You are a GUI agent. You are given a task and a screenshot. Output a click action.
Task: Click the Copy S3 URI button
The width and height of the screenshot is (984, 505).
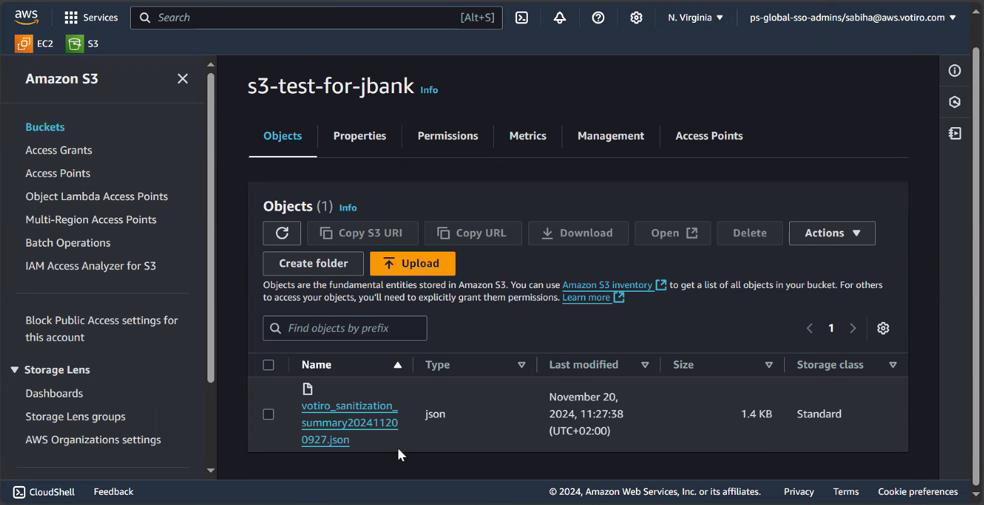(x=362, y=233)
